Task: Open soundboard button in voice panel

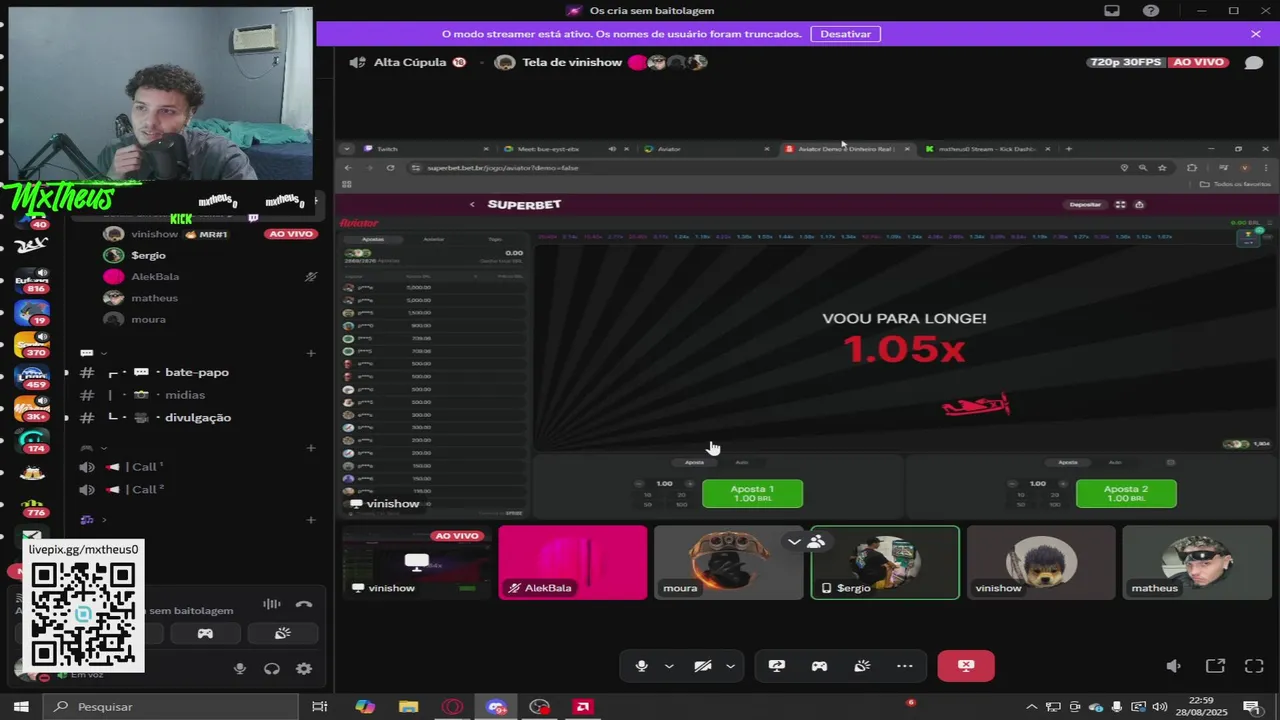Action: point(283,633)
